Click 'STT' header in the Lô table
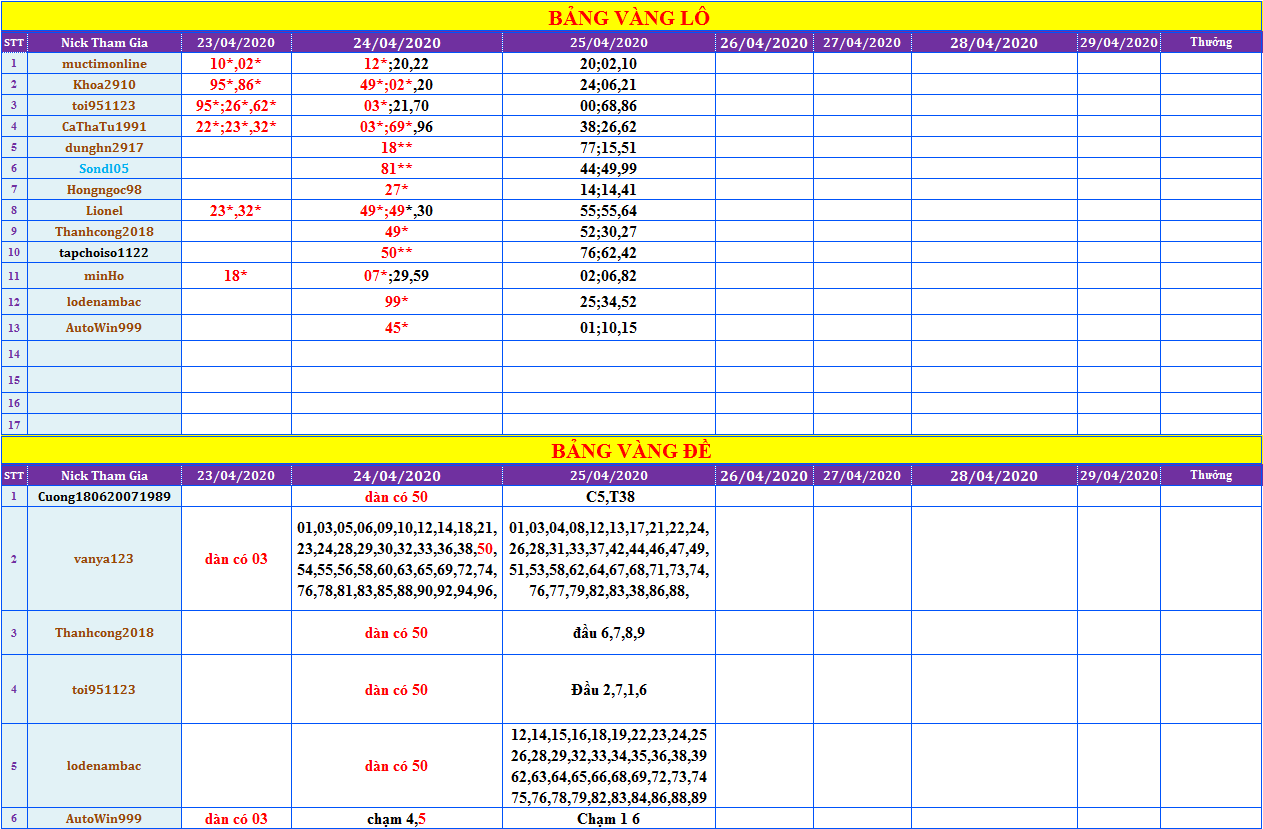The height and width of the screenshot is (829, 1263). pyautogui.click(x=14, y=42)
